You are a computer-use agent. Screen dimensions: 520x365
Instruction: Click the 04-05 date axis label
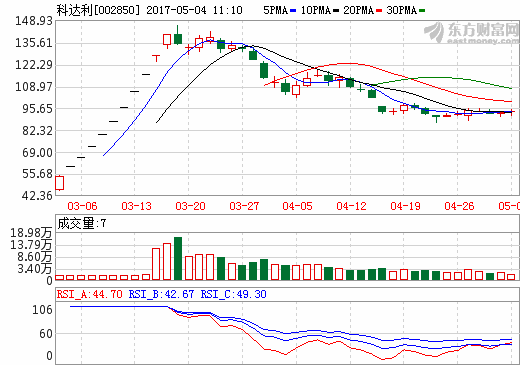tap(297, 206)
